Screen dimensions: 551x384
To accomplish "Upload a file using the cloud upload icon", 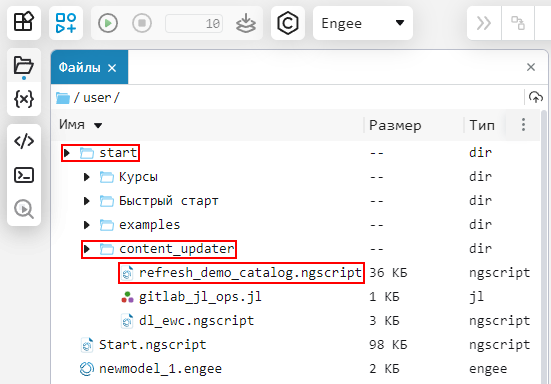I will point(536,97).
